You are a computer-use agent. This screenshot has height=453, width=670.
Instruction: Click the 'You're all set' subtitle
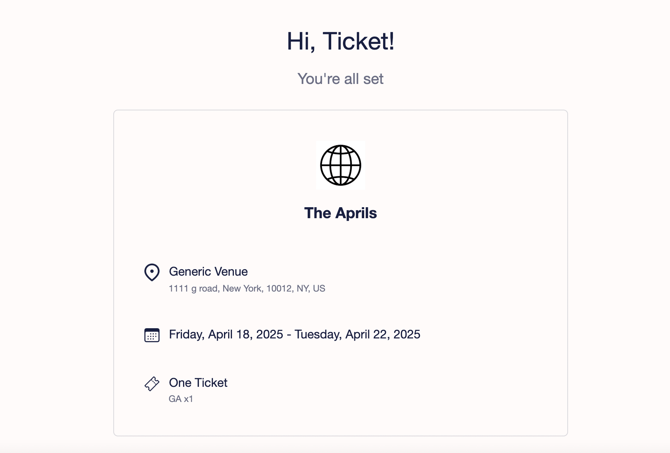coord(341,79)
